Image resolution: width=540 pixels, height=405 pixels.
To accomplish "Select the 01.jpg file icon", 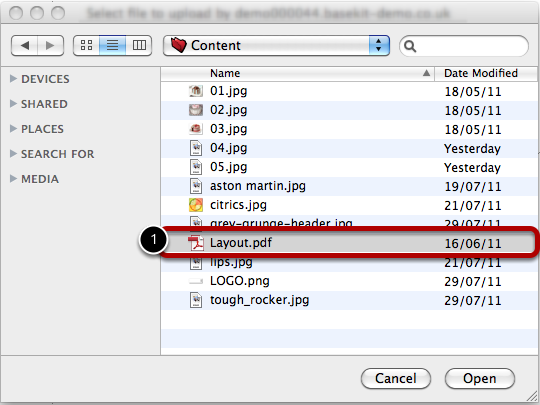I will pos(196,91).
